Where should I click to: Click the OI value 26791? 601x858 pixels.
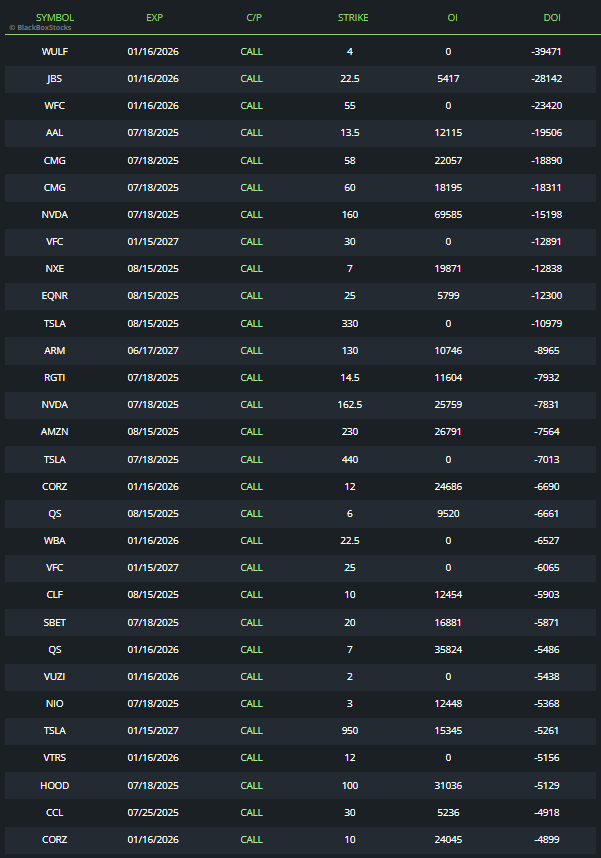[x=448, y=432]
